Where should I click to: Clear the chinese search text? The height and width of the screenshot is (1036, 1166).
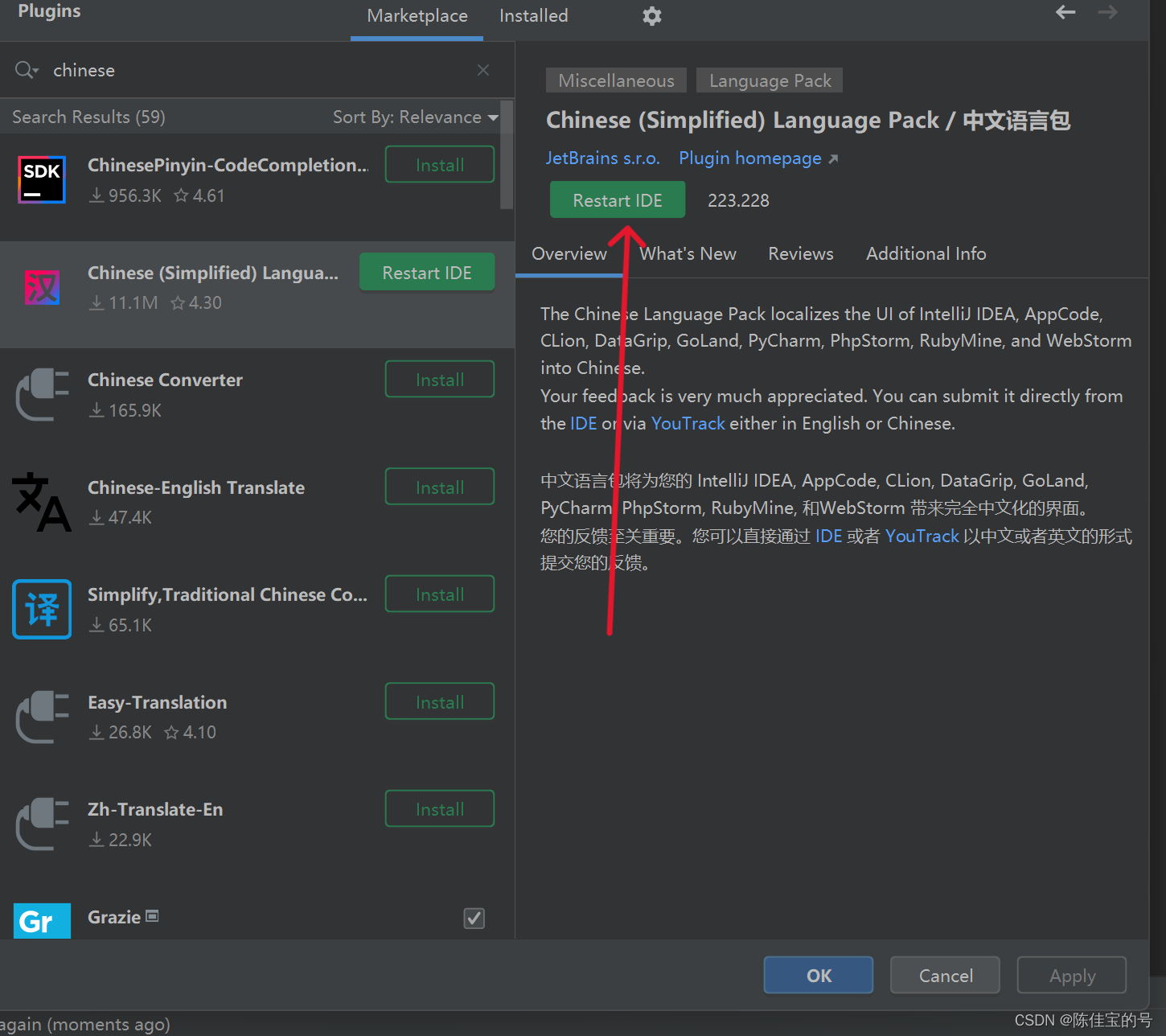pyautogui.click(x=483, y=70)
